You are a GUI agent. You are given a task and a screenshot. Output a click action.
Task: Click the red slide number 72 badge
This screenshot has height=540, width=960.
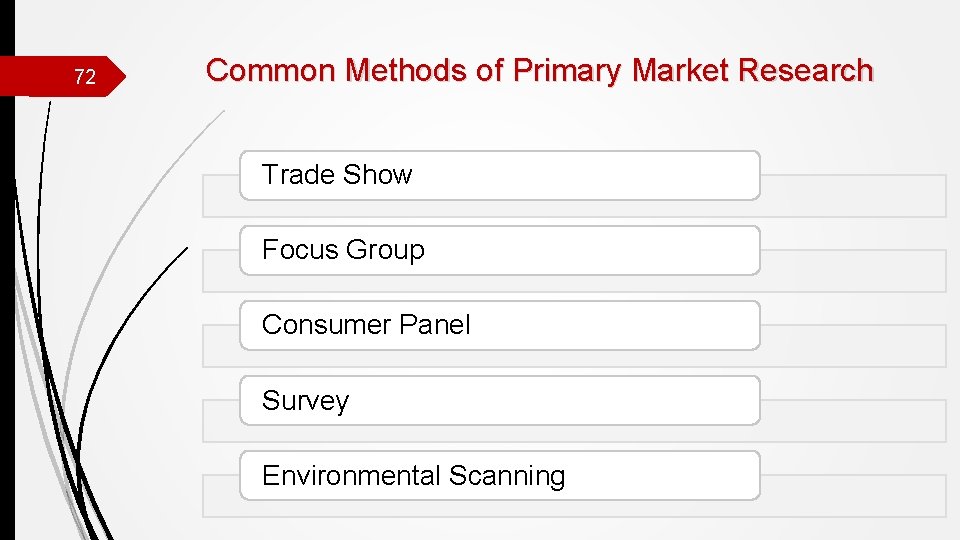point(62,76)
